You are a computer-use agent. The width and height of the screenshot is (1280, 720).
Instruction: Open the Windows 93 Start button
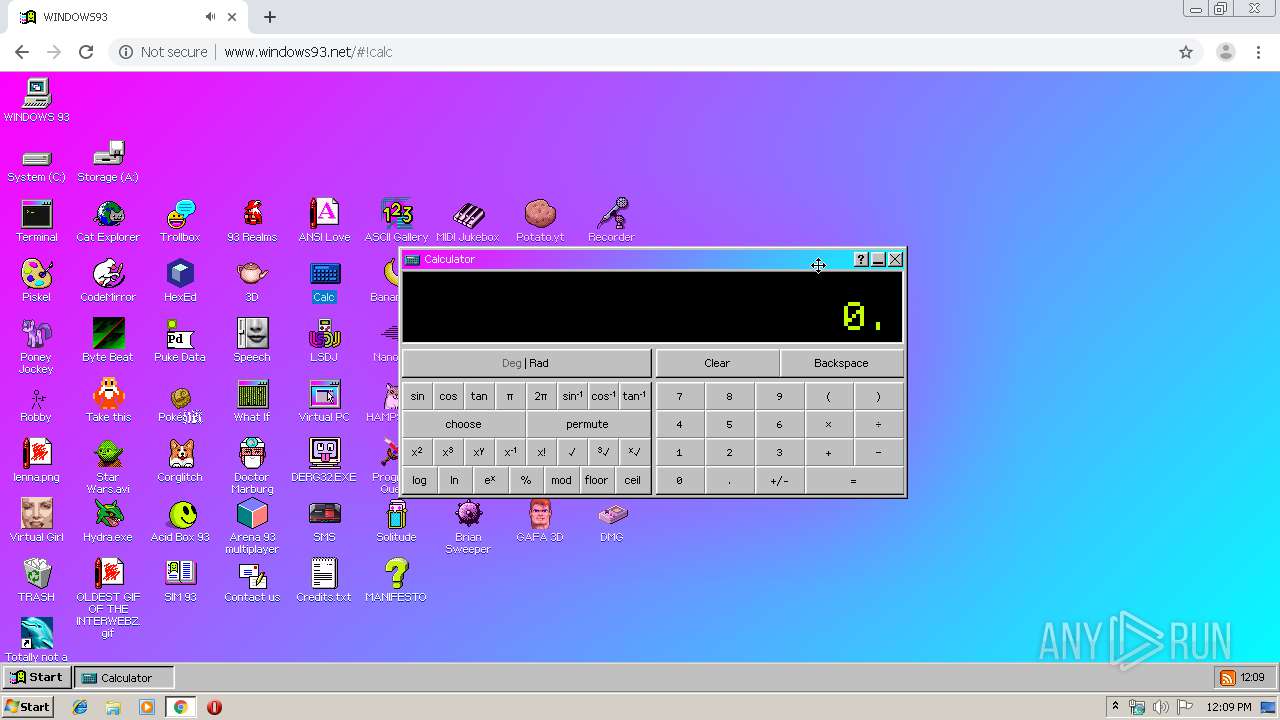[36, 677]
